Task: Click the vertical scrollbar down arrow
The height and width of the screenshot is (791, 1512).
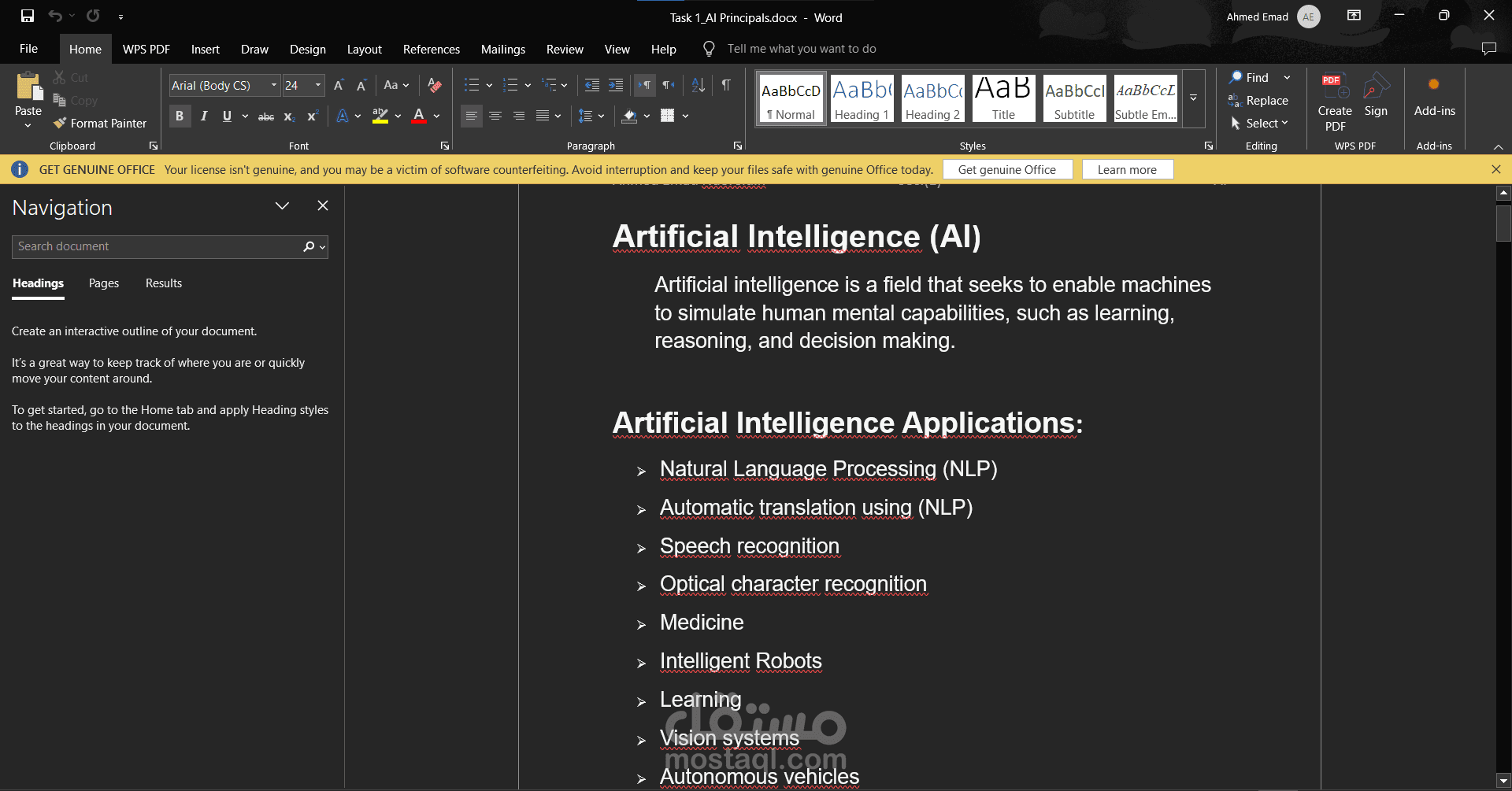Action: [1503, 781]
